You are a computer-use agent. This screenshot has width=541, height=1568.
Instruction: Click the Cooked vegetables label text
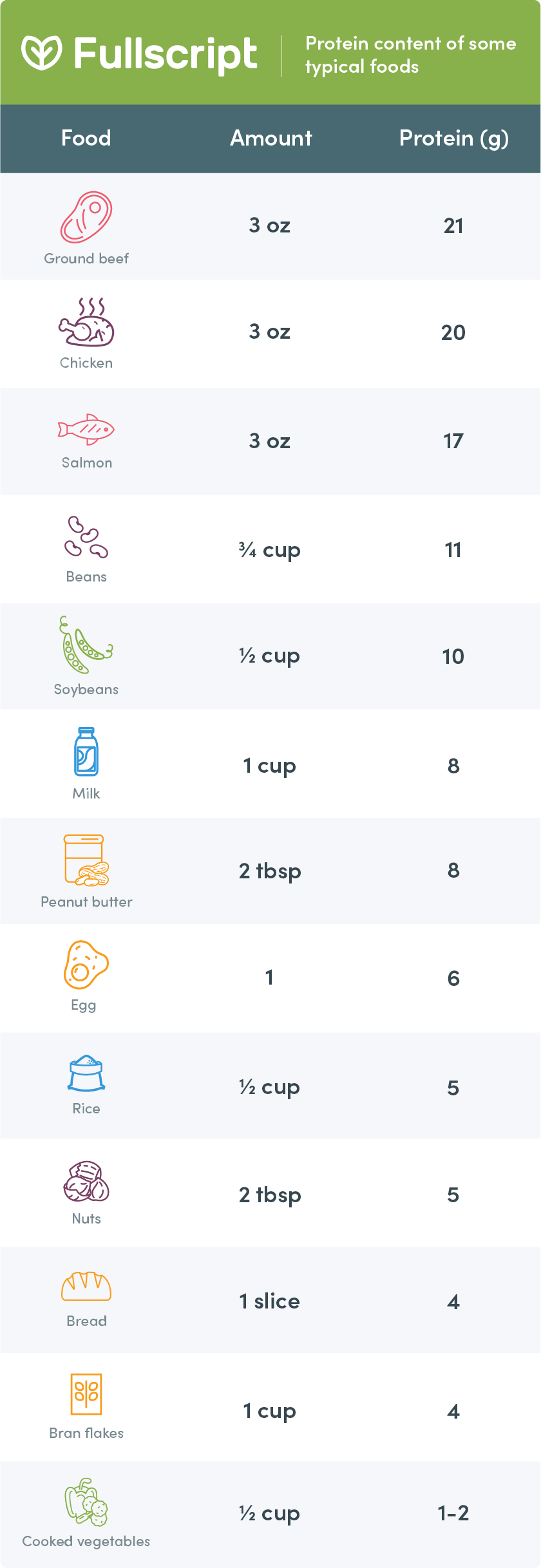click(86, 1541)
